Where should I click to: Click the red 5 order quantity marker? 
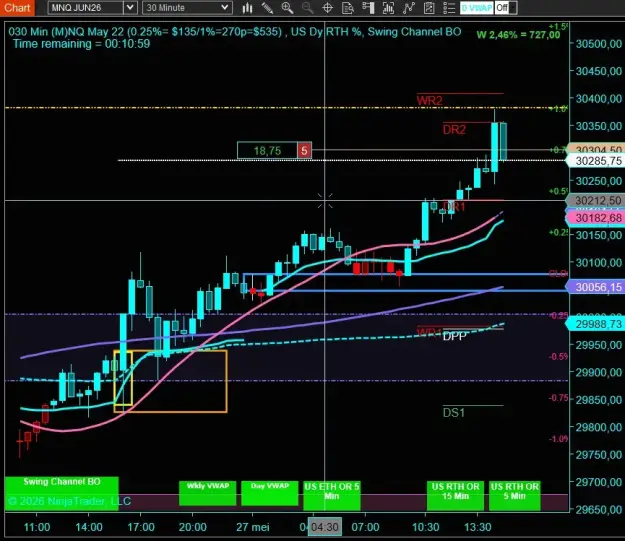tap(304, 151)
